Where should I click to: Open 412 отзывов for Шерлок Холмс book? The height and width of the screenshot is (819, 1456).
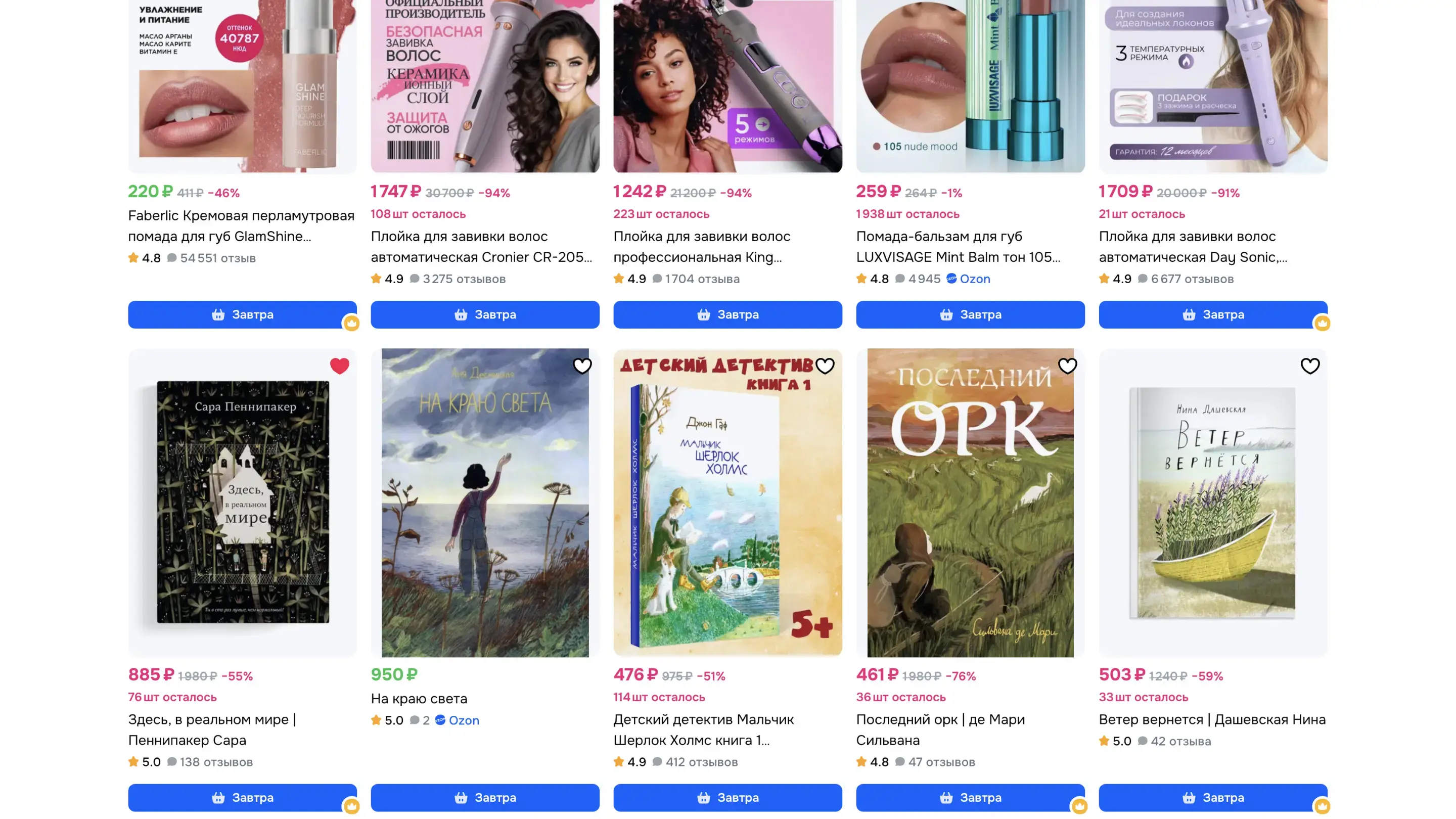(695, 762)
